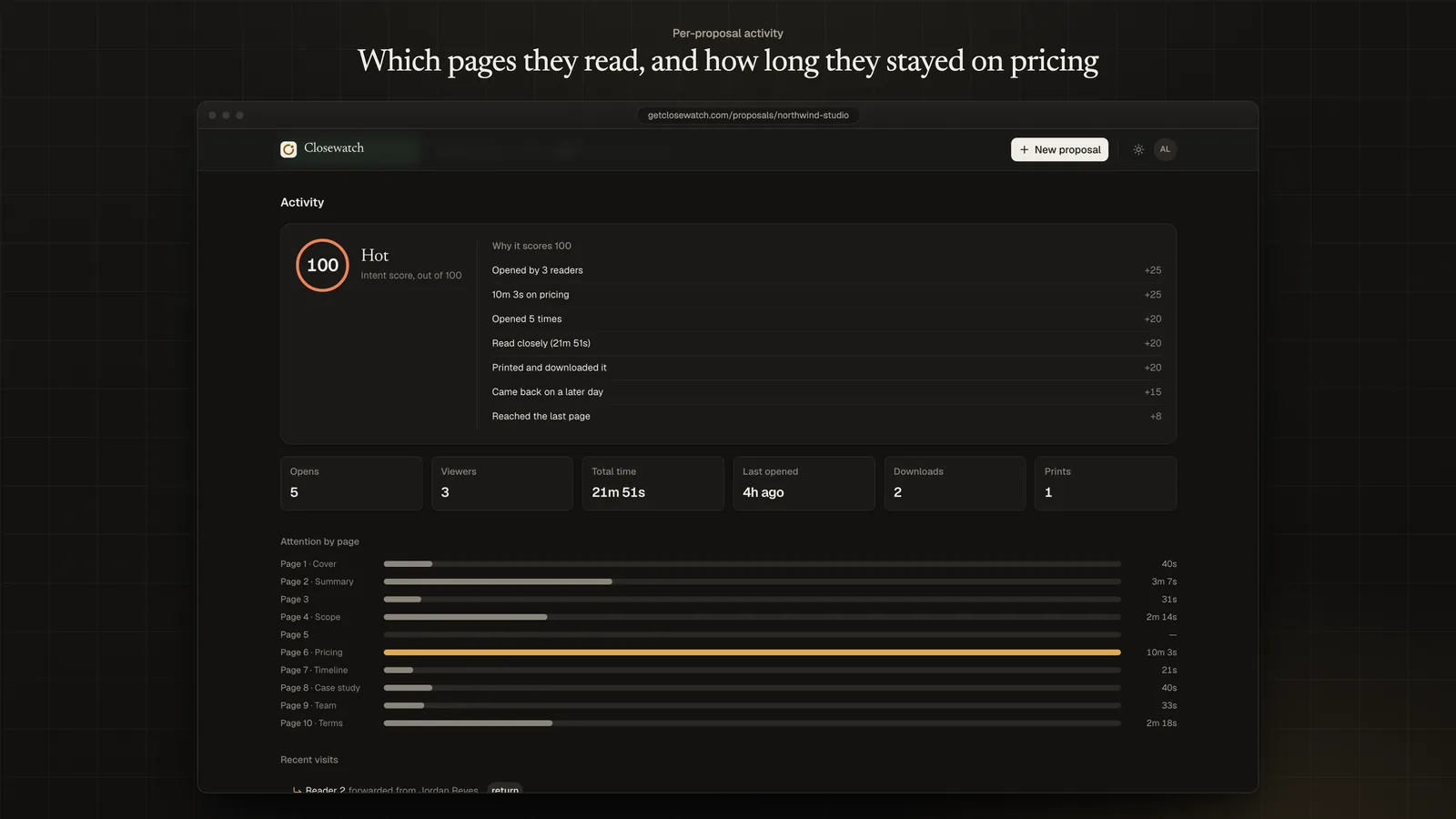Click the browser URL address bar
This screenshot has height=819, width=1456.
(x=748, y=116)
